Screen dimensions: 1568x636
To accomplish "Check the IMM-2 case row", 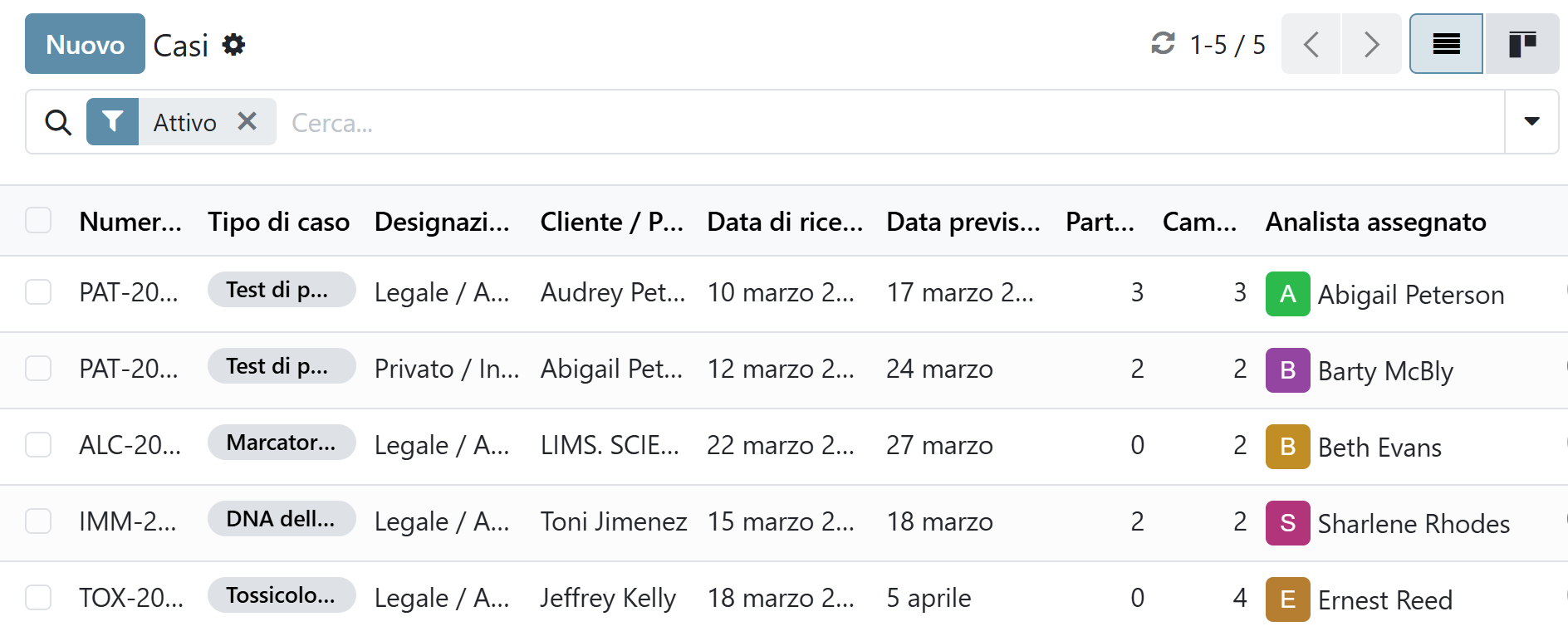I will 38,521.
